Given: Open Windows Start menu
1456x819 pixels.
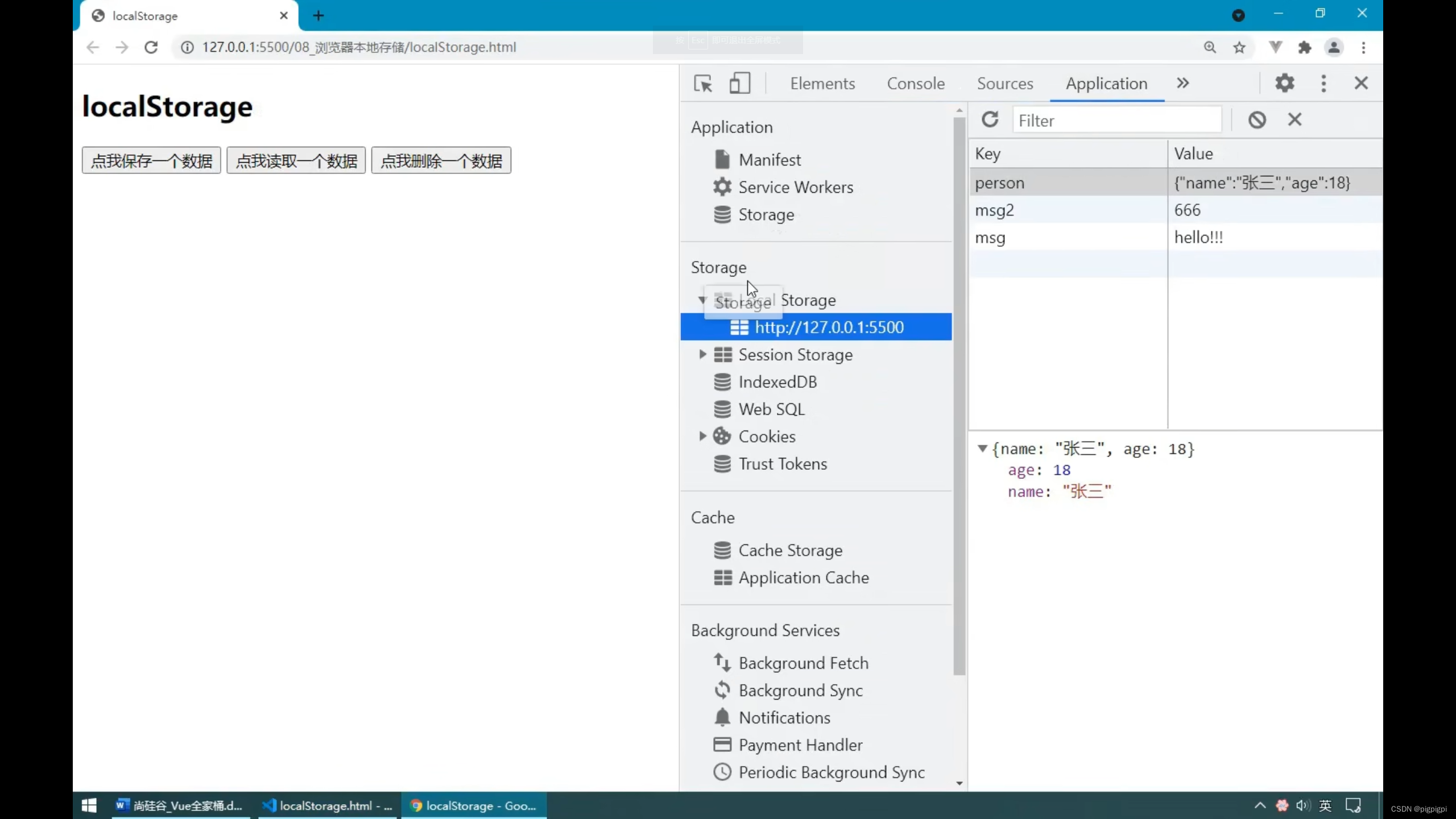Looking at the screenshot, I should 89,805.
